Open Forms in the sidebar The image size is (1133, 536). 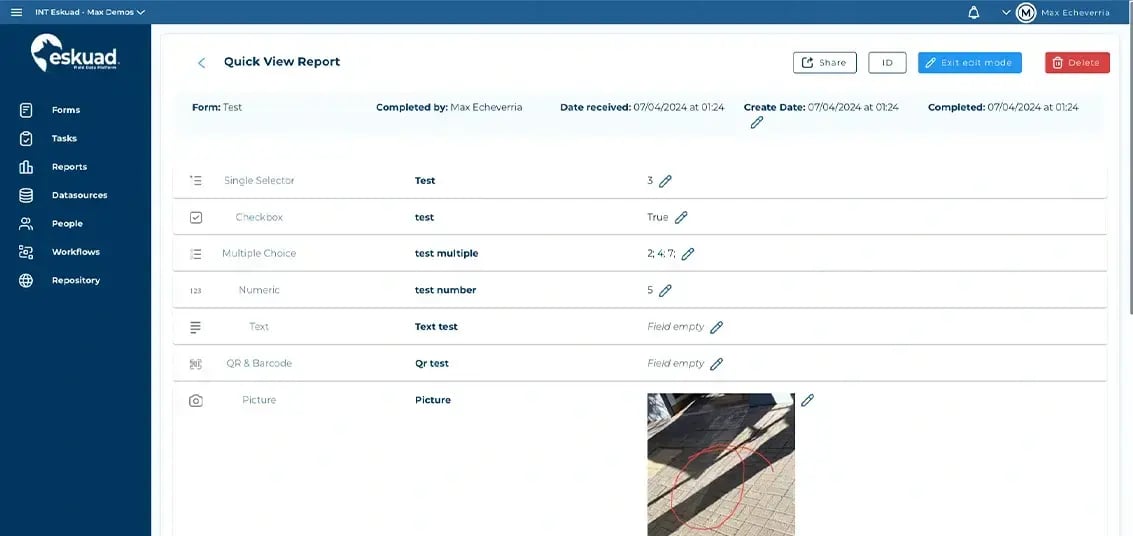pyautogui.click(x=66, y=110)
